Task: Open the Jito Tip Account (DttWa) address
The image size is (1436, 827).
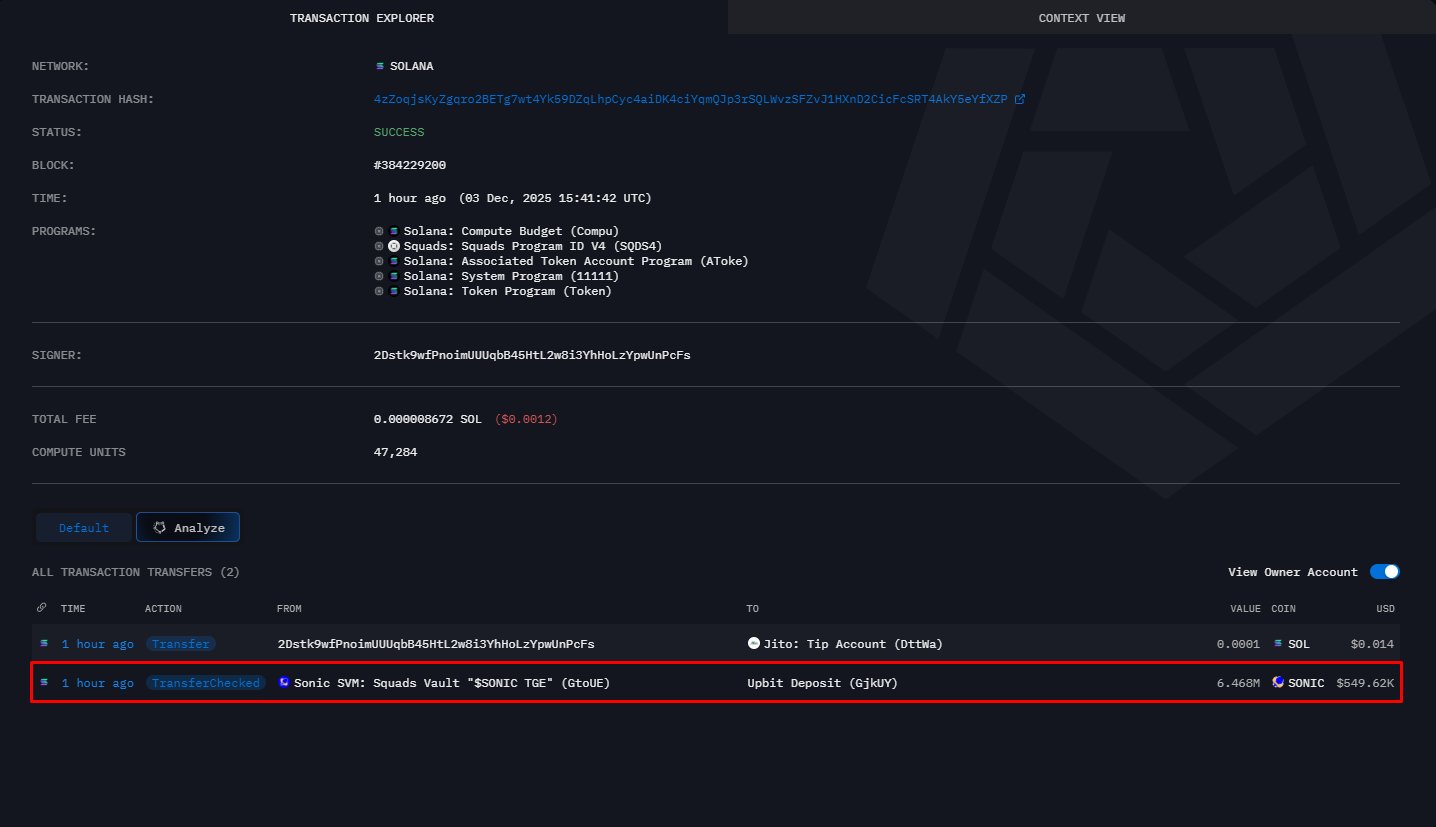Action: (853, 644)
